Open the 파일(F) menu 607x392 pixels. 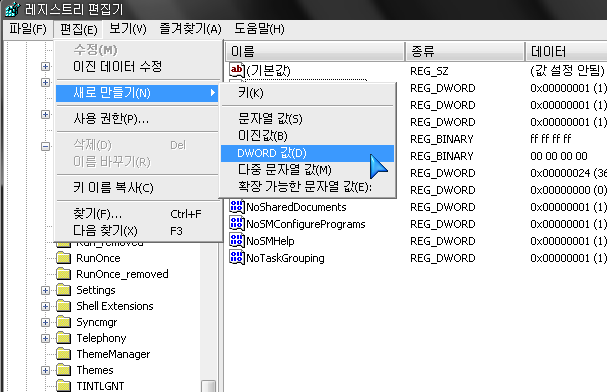28,29
